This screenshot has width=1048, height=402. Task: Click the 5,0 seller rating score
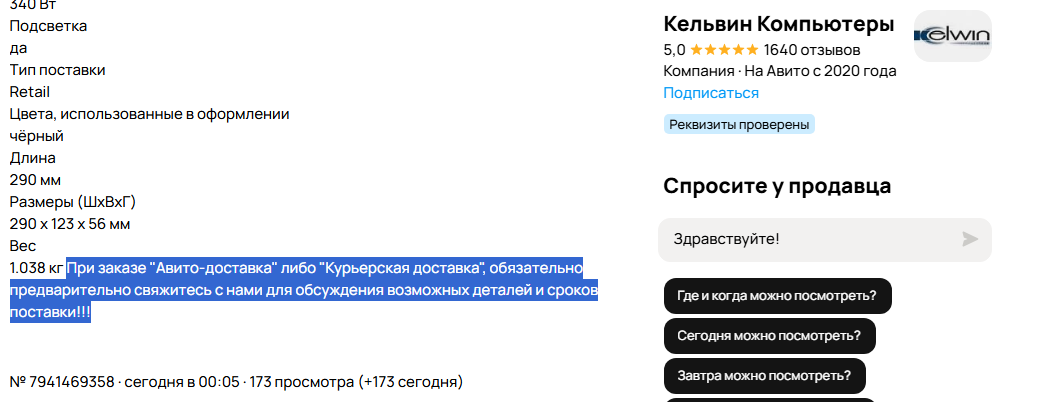point(674,50)
